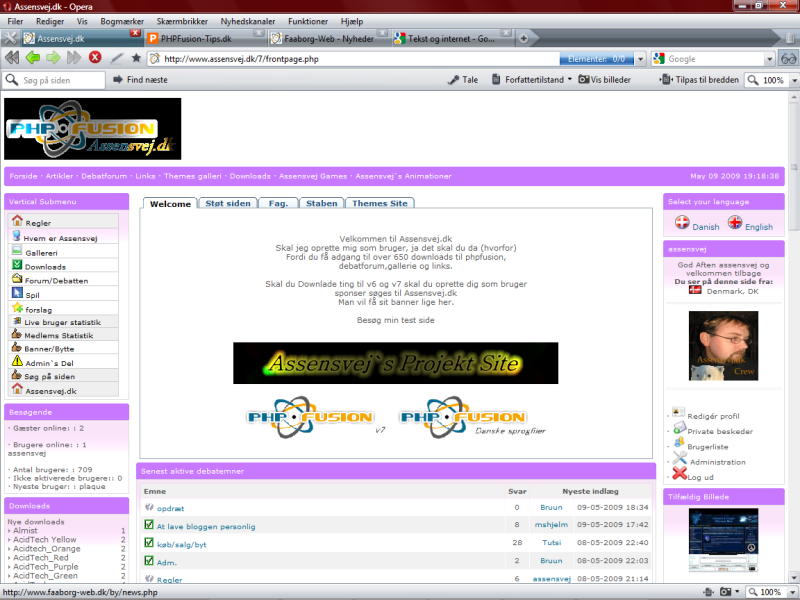Click the fast forward navigation button
This screenshot has height=600, width=800.
[74, 58]
